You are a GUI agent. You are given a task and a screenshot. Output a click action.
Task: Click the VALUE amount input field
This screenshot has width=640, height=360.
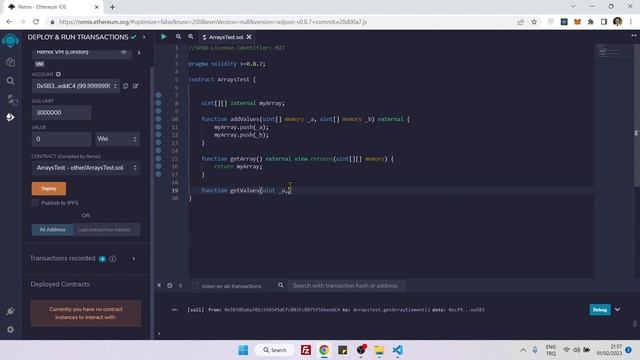click(x=62, y=139)
